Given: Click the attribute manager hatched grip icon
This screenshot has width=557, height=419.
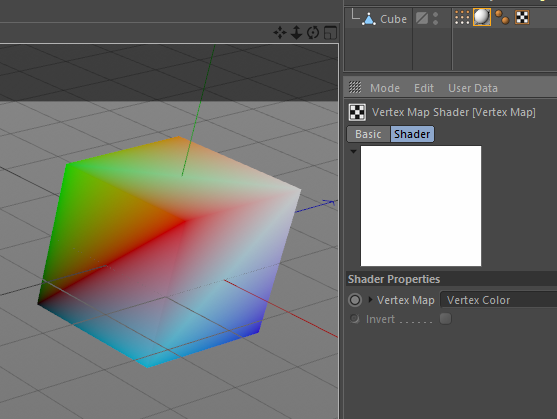Looking at the screenshot, I should [355, 87].
